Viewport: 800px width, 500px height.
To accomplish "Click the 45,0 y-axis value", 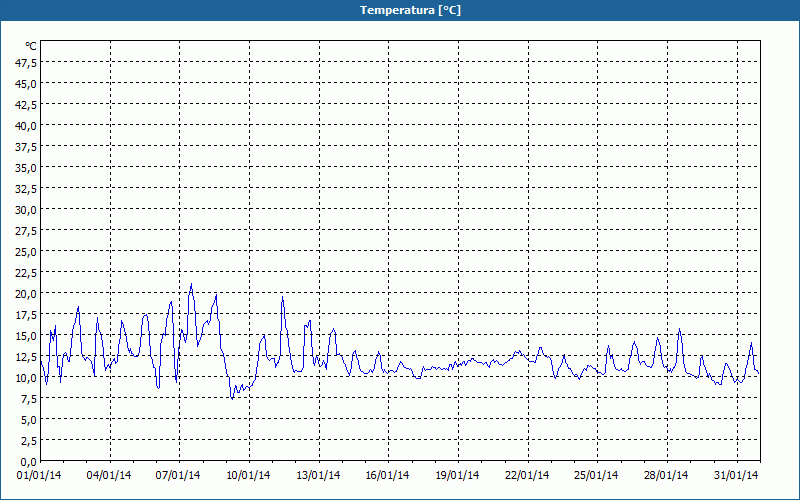I will coord(27,83).
